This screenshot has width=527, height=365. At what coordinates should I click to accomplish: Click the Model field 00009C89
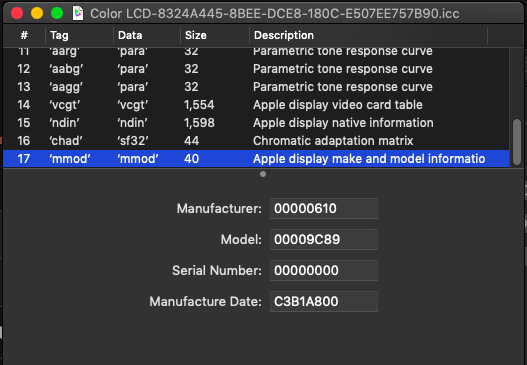324,239
